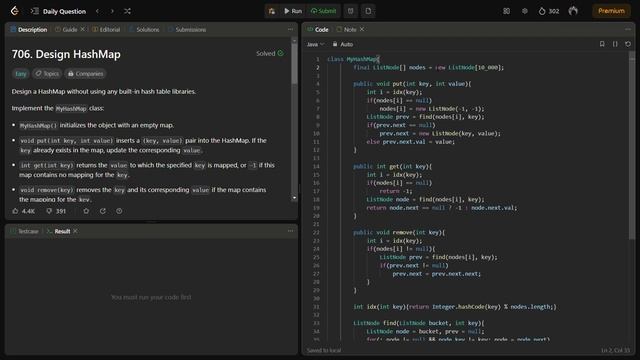Switch to the Note tab
The height and width of the screenshot is (360, 640).
[x=347, y=29]
